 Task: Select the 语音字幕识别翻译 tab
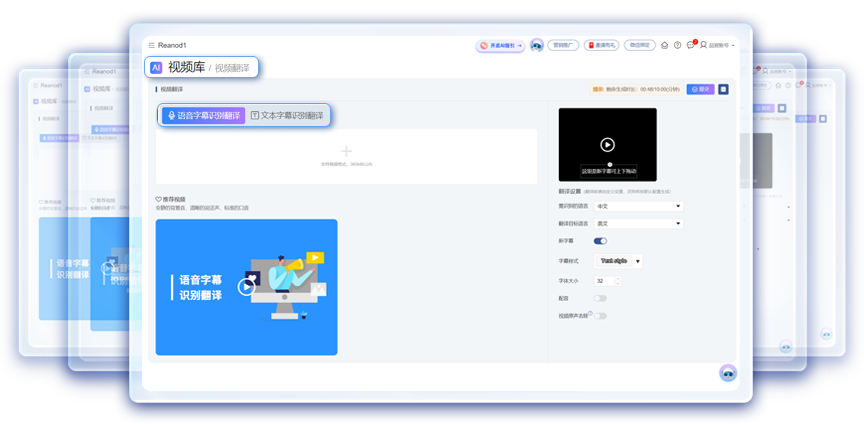[x=204, y=116]
